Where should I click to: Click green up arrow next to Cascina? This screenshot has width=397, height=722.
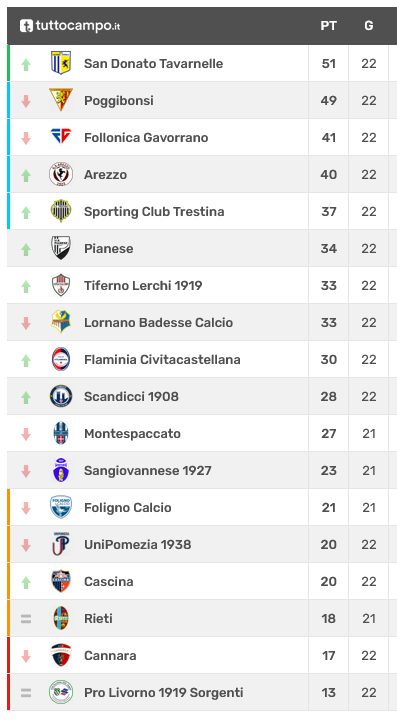click(x=26, y=582)
